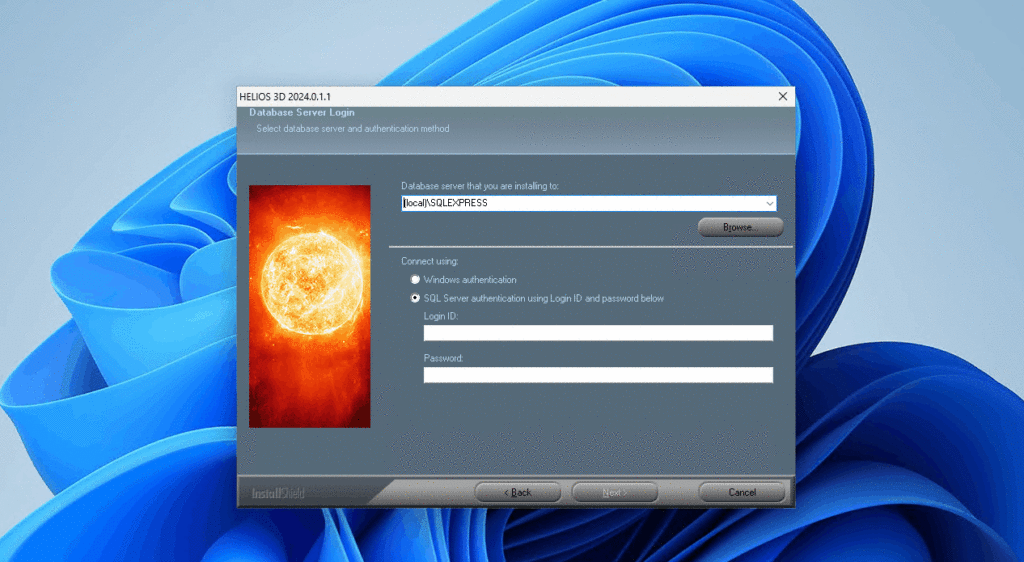Viewport: 1024px width, 562px height.
Task: Cancel the HELIOS 3D installation
Action: [742, 492]
